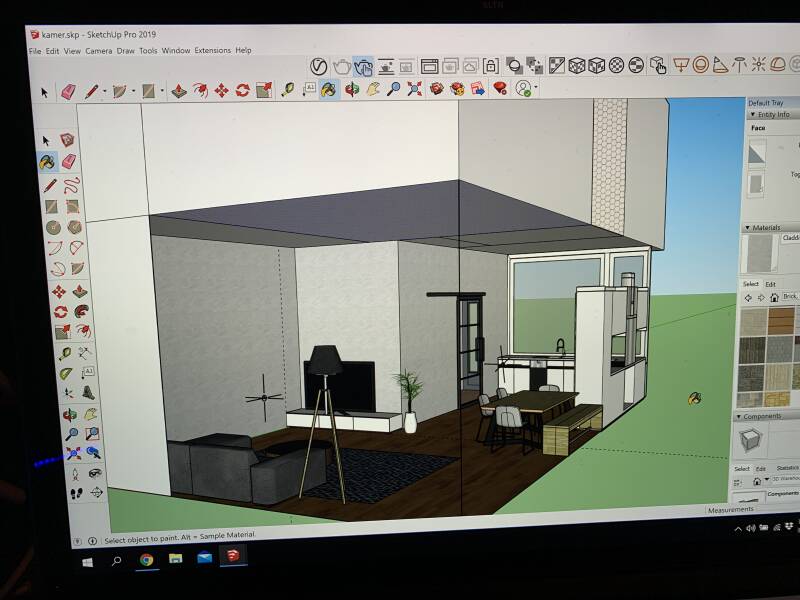This screenshot has height=600, width=800.
Task: Open the Components Statistics tab
Action: pyautogui.click(x=787, y=468)
